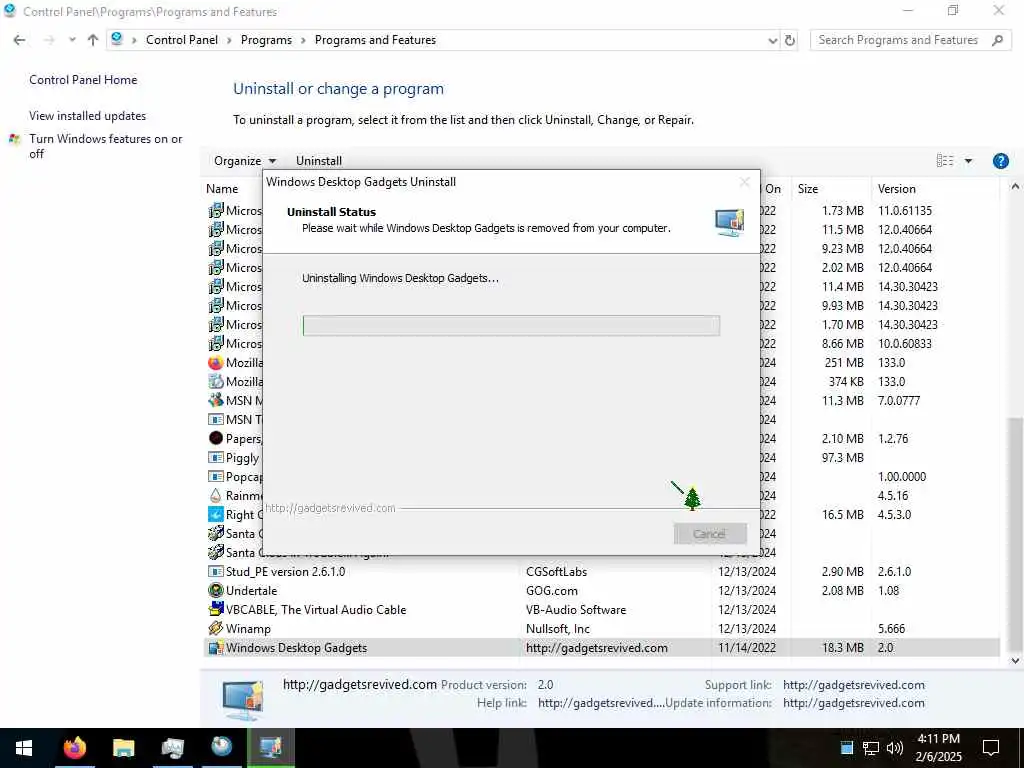1024x768 pixels.
Task: Open Turn Windows features on or off
Action: click(x=105, y=146)
